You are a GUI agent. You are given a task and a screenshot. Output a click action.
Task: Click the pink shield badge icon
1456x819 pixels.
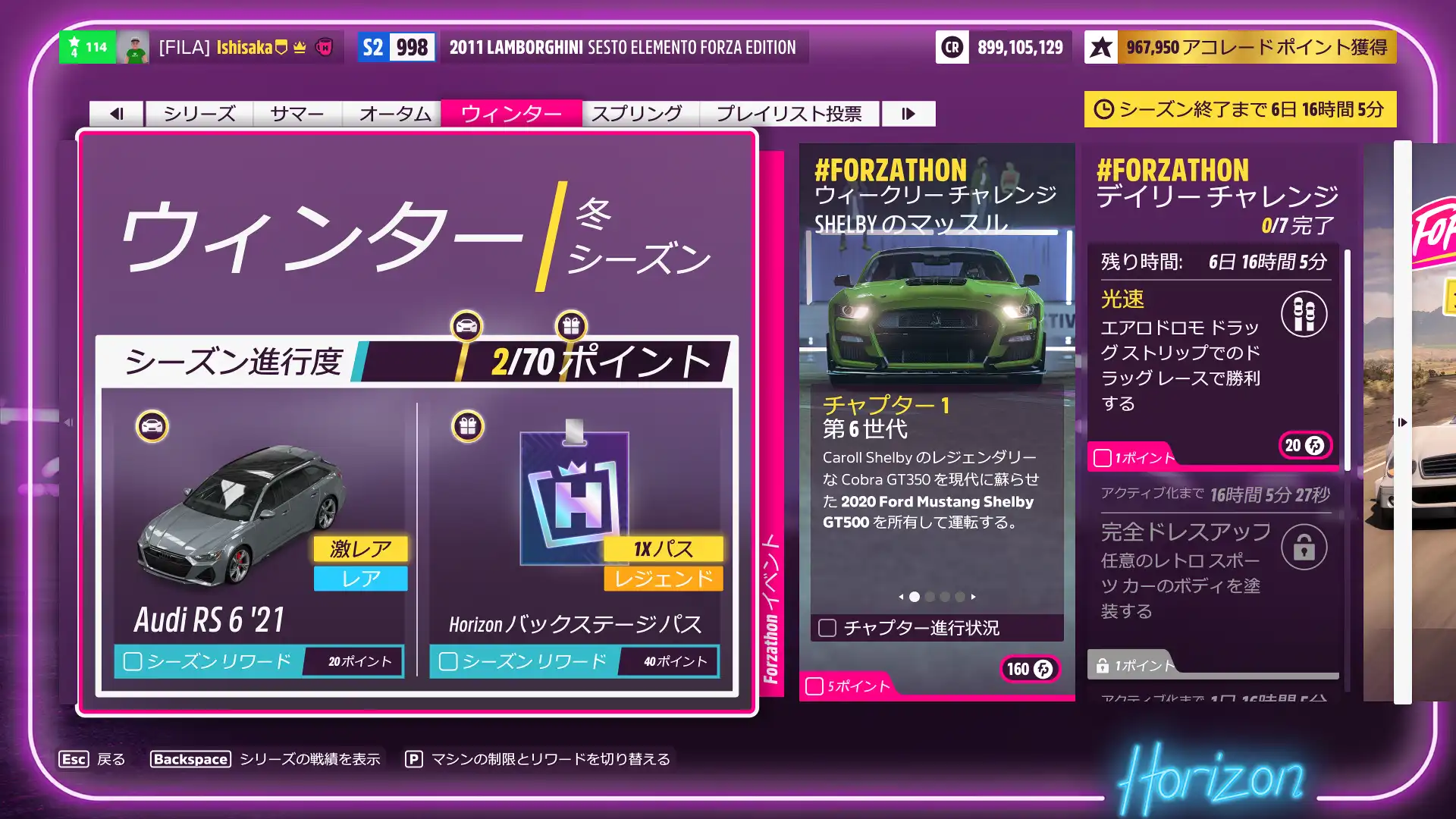pyautogui.click(x=324, y=47)
